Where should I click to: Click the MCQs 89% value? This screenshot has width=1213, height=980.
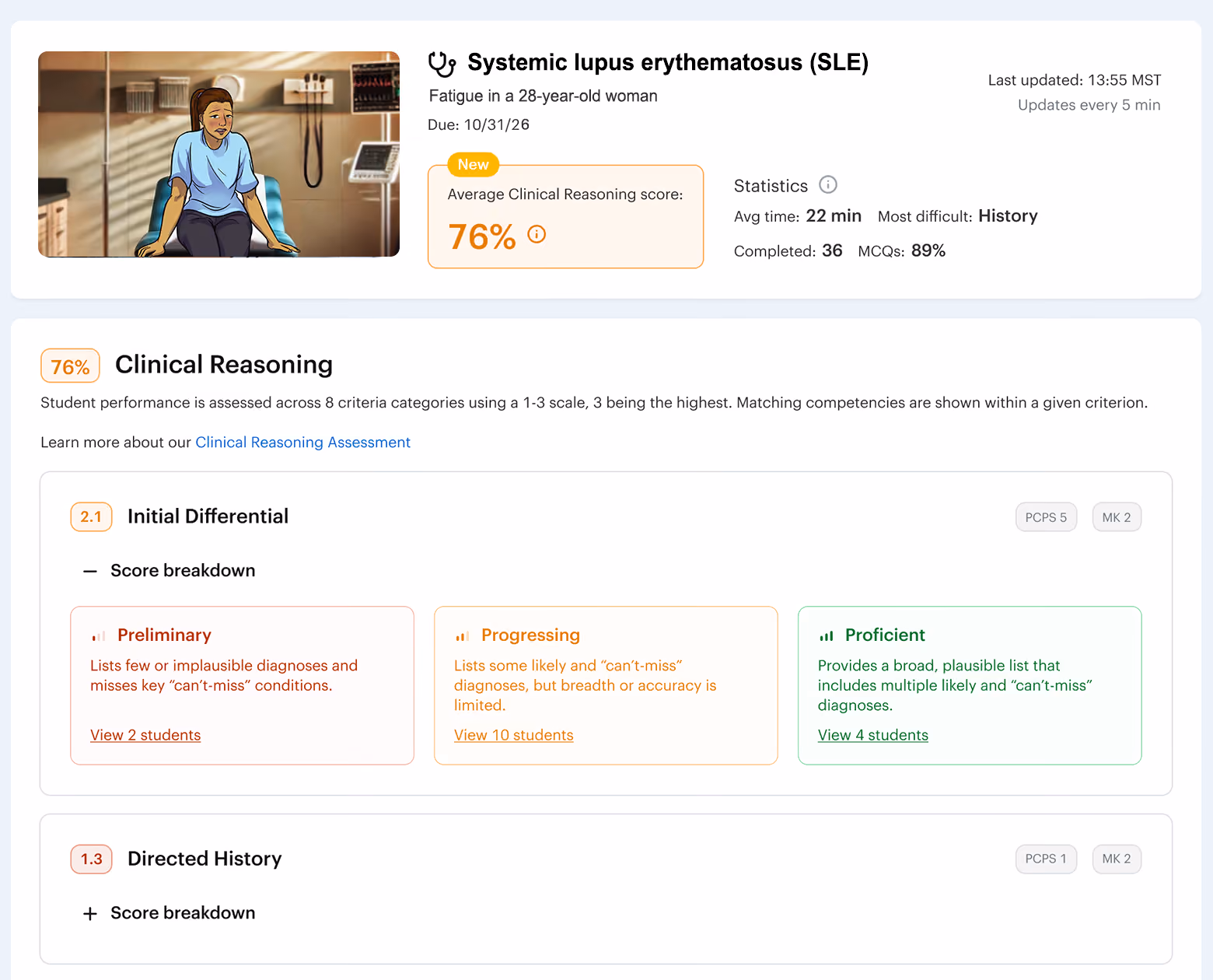928,250
